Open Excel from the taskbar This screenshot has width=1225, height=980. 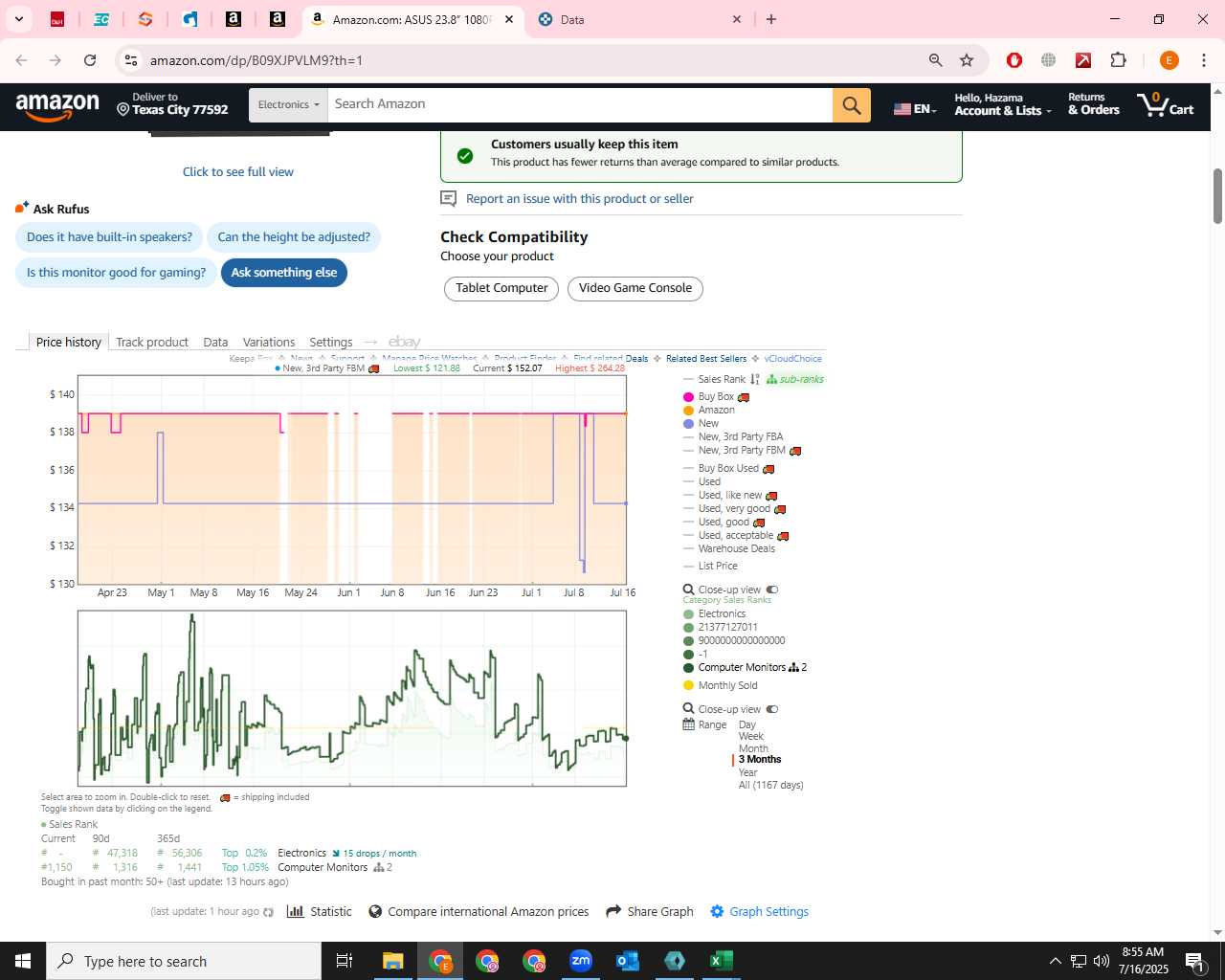click(722, 961)
